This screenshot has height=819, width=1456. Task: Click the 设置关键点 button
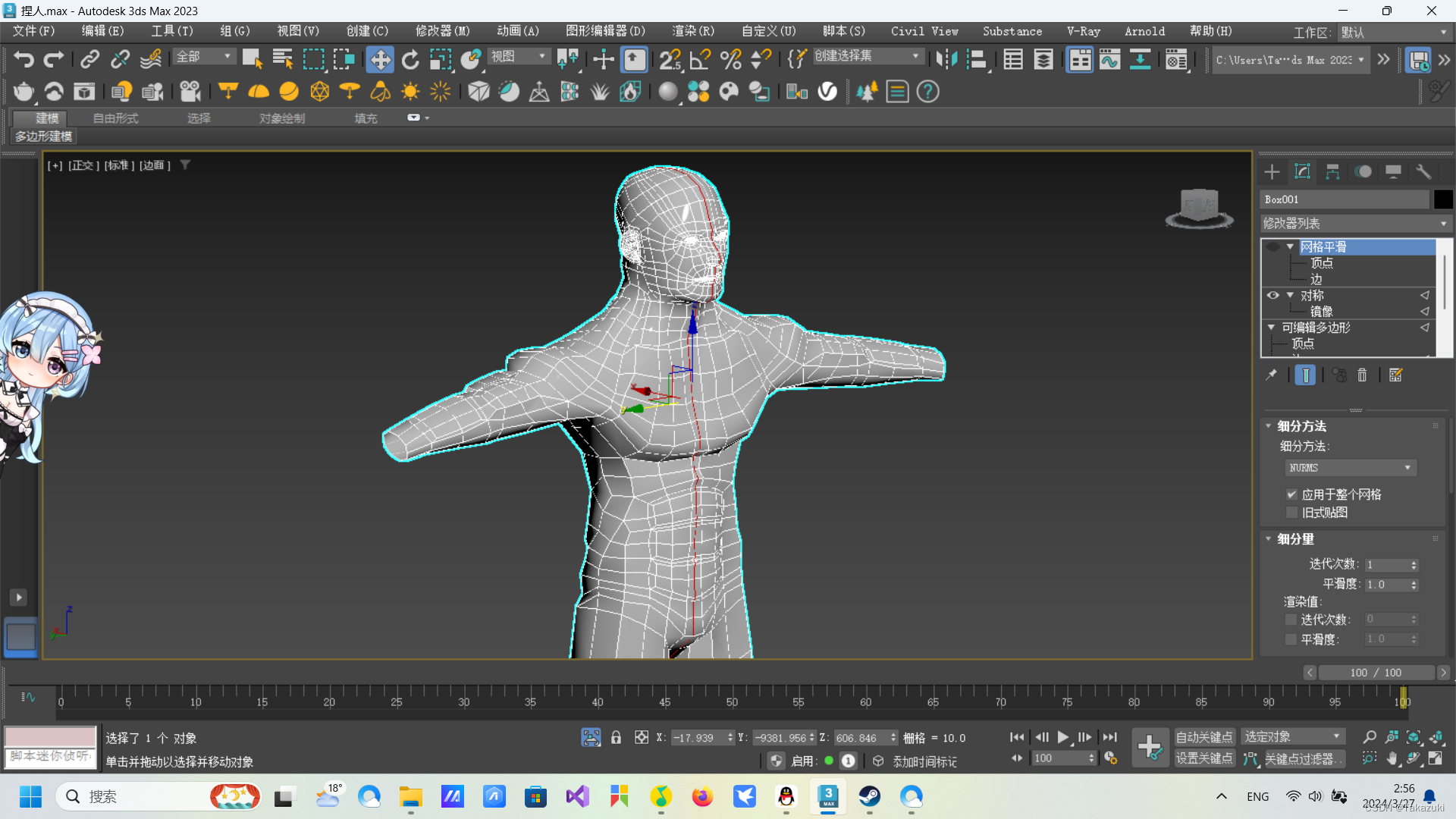[1203, 758]
